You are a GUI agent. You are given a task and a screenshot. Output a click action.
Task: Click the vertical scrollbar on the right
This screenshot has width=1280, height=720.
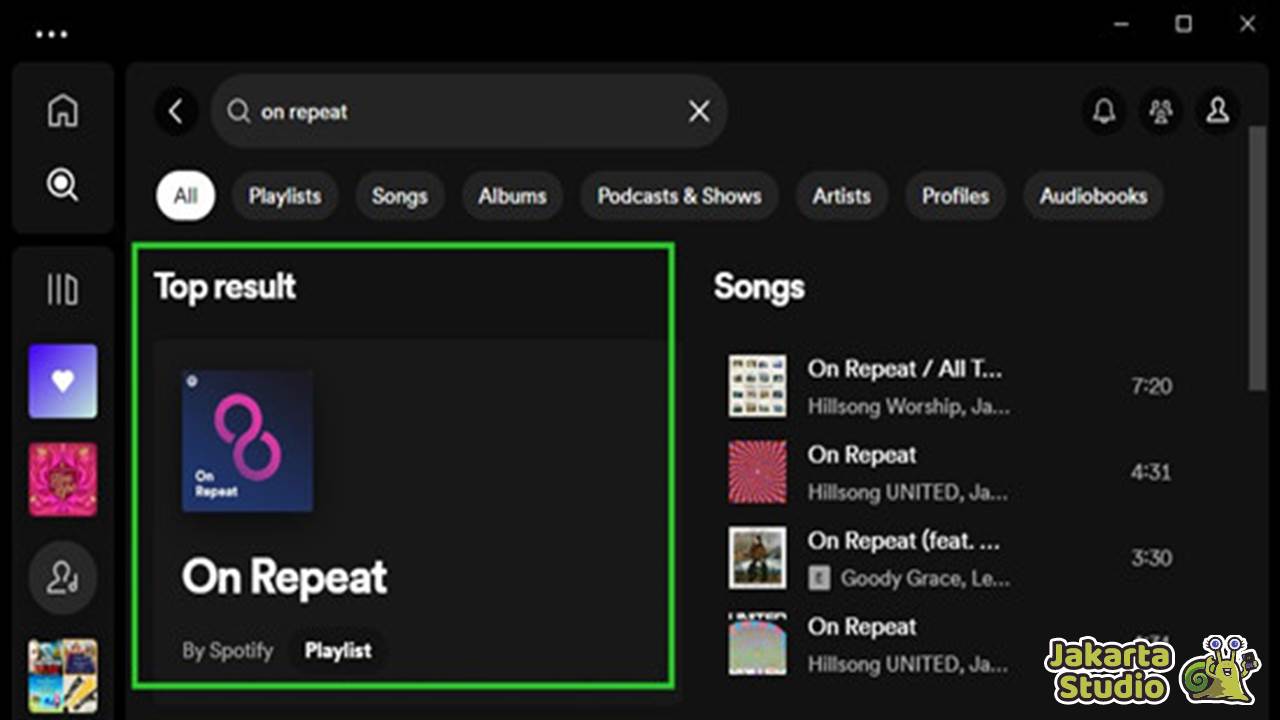(x=1257, y=257)
